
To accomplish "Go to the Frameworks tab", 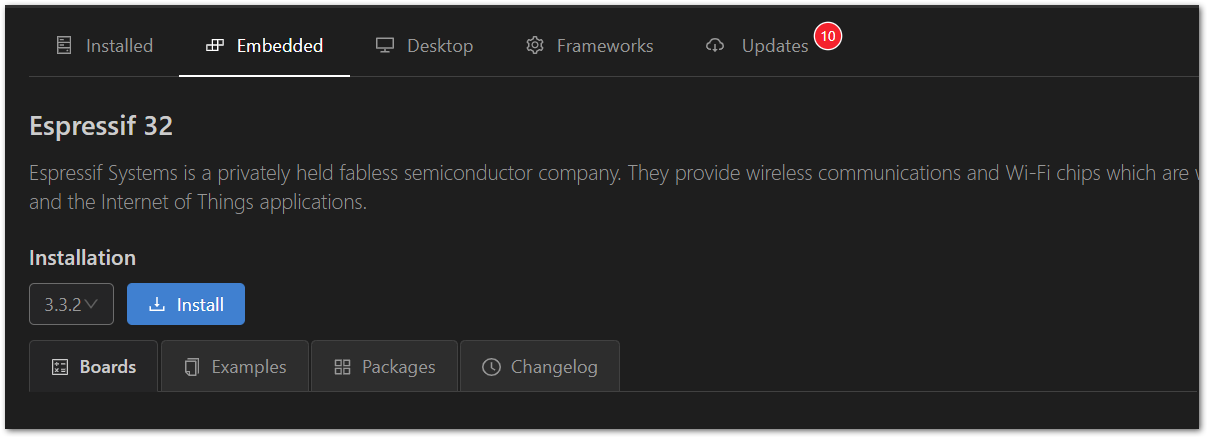I will (x=589, y=46).
